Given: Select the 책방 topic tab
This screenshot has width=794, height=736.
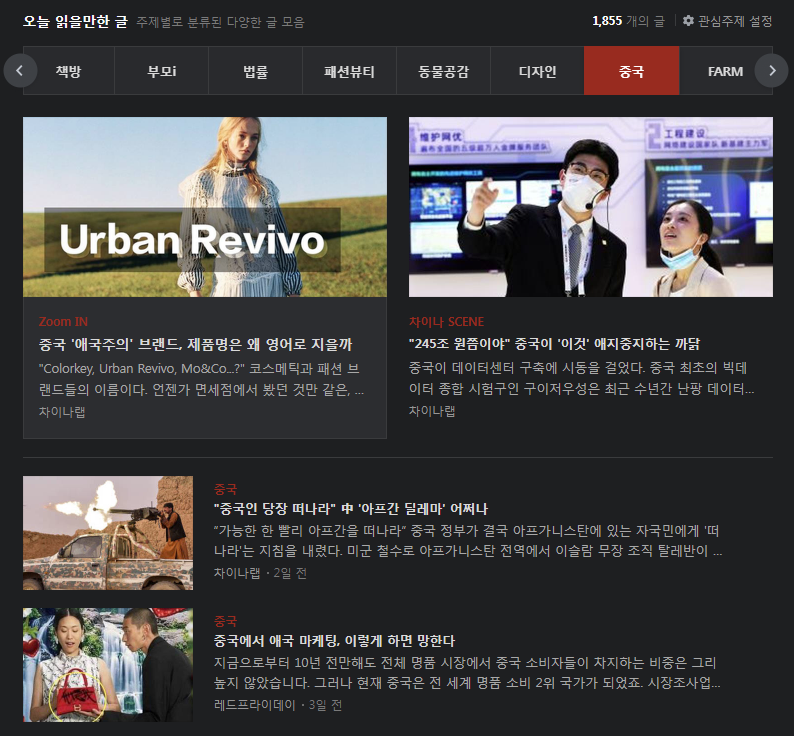Looking at the screenshot, I should (69, 71).
